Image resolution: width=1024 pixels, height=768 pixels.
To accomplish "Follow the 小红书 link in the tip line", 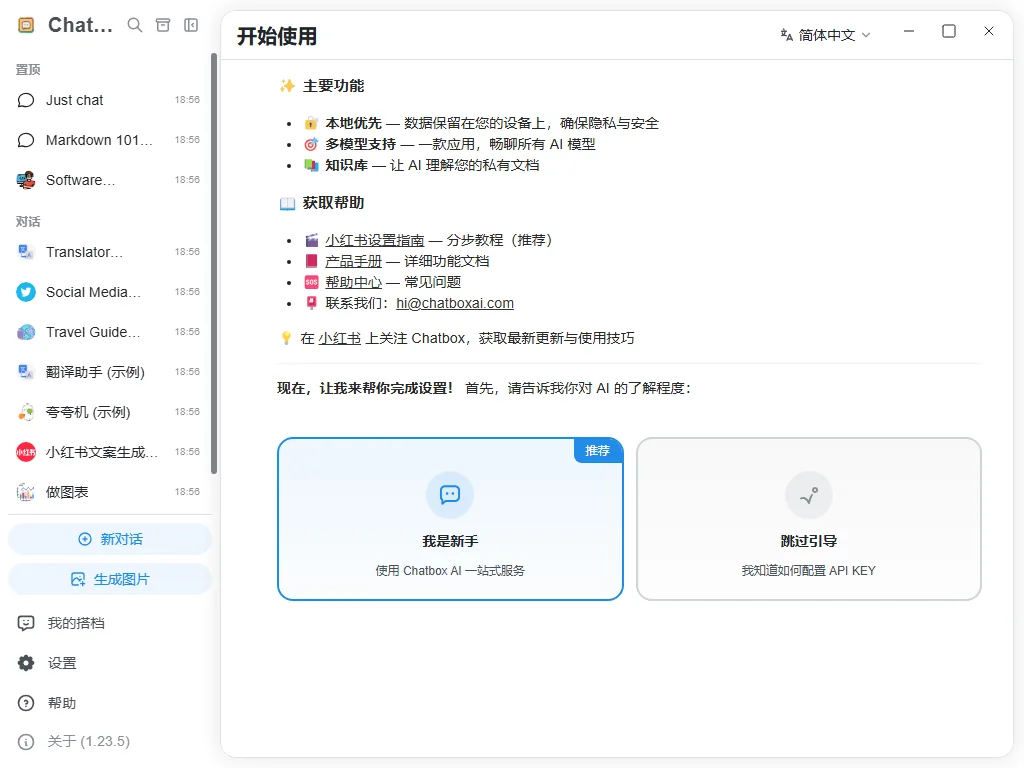I will click(x=340, y=338).
